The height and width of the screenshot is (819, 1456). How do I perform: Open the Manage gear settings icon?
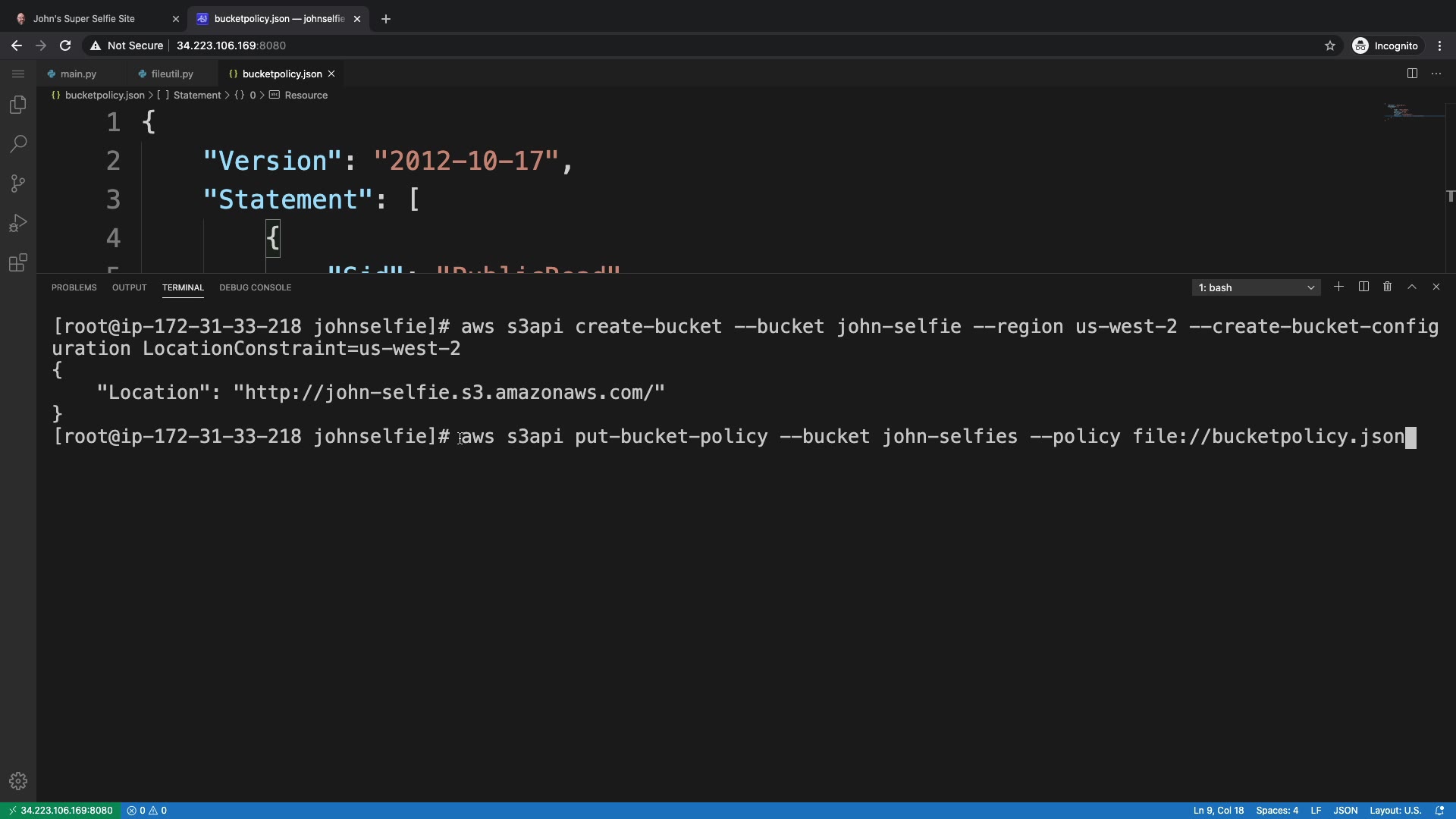click(x=18, y=781)
